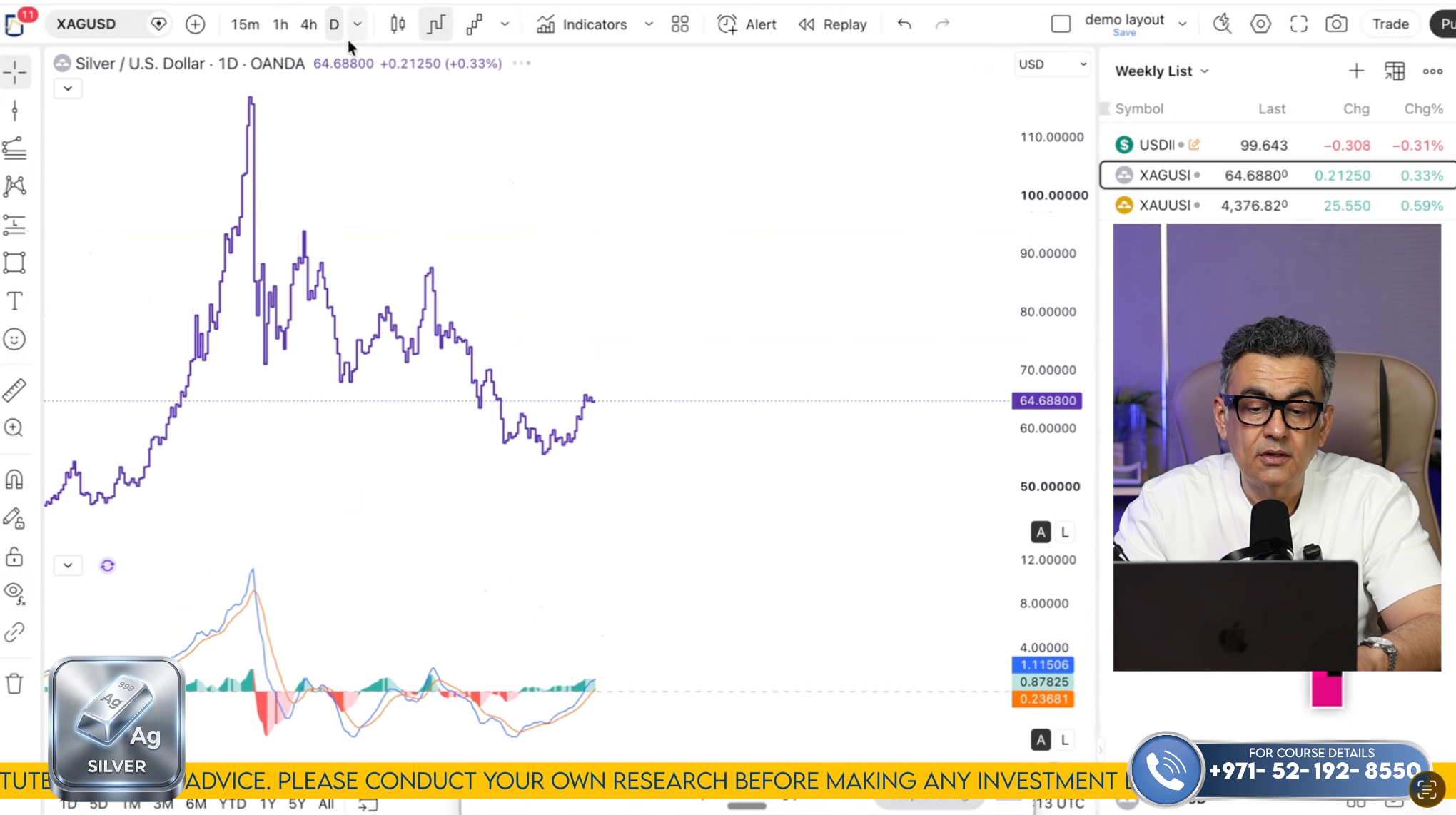
Task: Open watchlist advanced view table icon
Action: click(1395, 71)
